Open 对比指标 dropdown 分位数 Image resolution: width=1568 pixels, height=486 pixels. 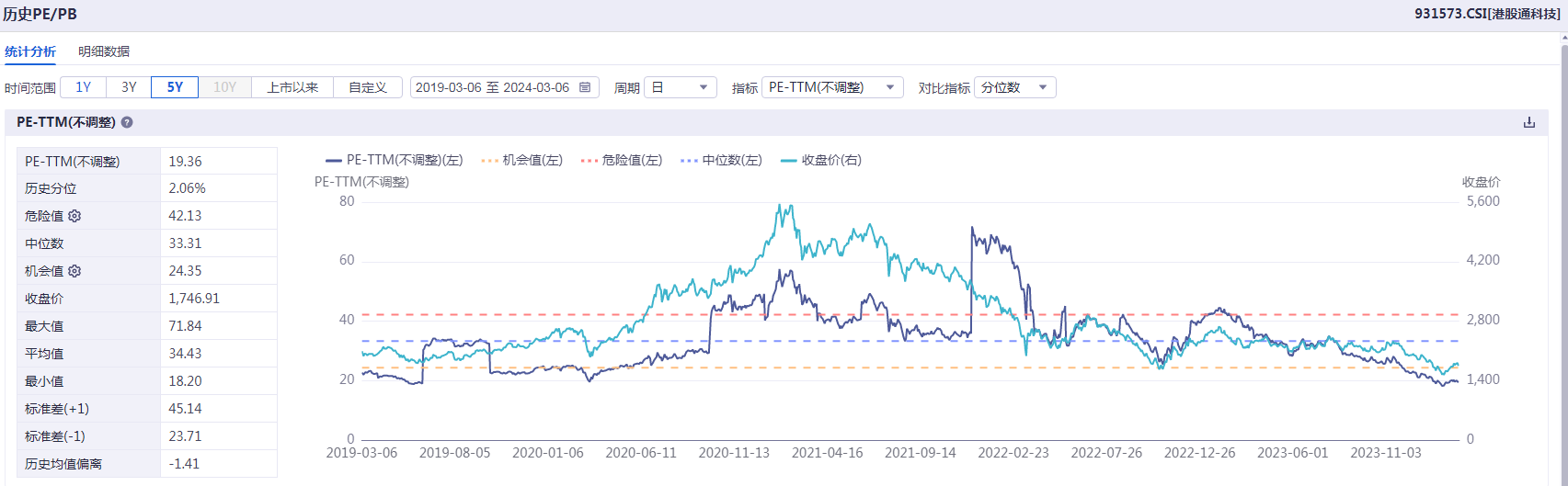coord(1014,87)
